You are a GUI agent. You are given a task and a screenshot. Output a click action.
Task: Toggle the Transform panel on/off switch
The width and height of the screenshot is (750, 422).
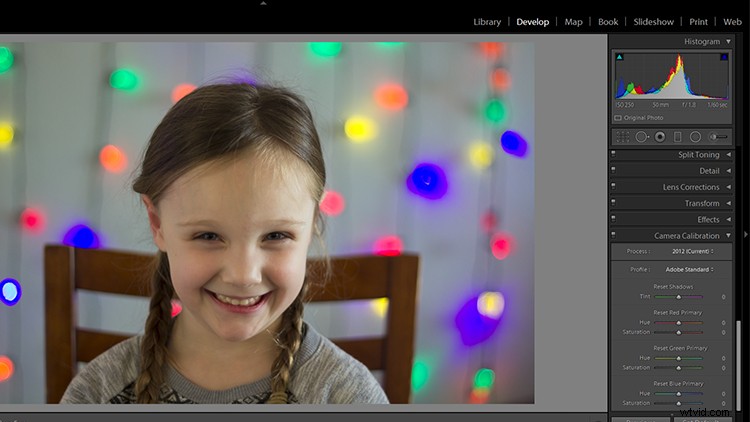coord(613,203)
